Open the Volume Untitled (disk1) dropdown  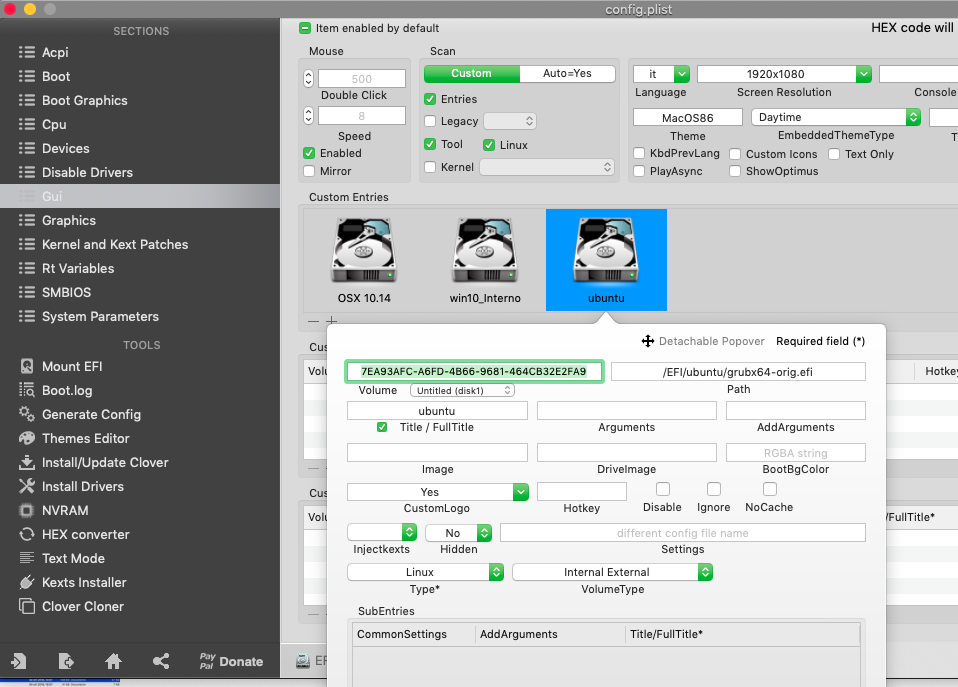point(462,391)
